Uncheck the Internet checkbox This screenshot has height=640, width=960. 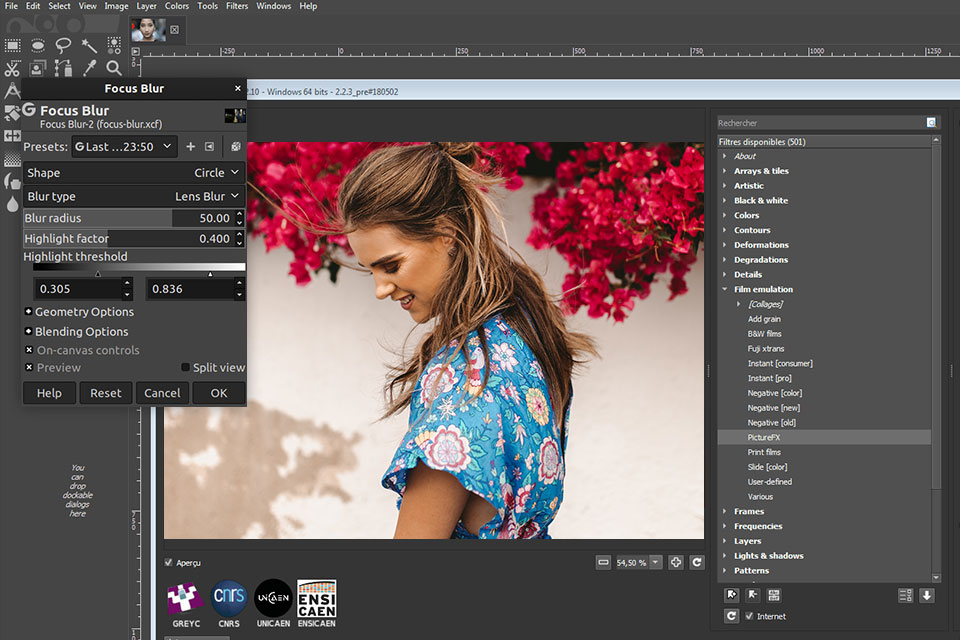pyautogui.click(x=748, y=616)
